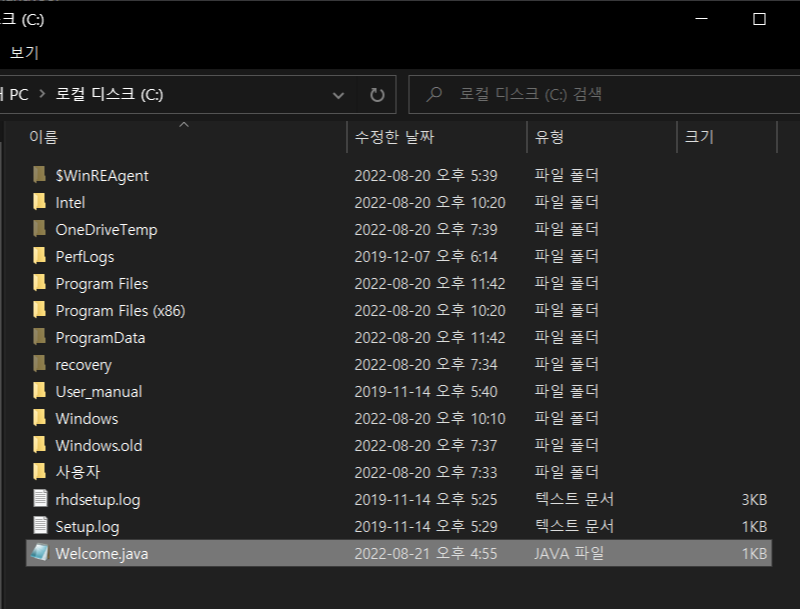800x609 pixels.
Task: Select the Program Files folder icon
Action: pos(39,283)
